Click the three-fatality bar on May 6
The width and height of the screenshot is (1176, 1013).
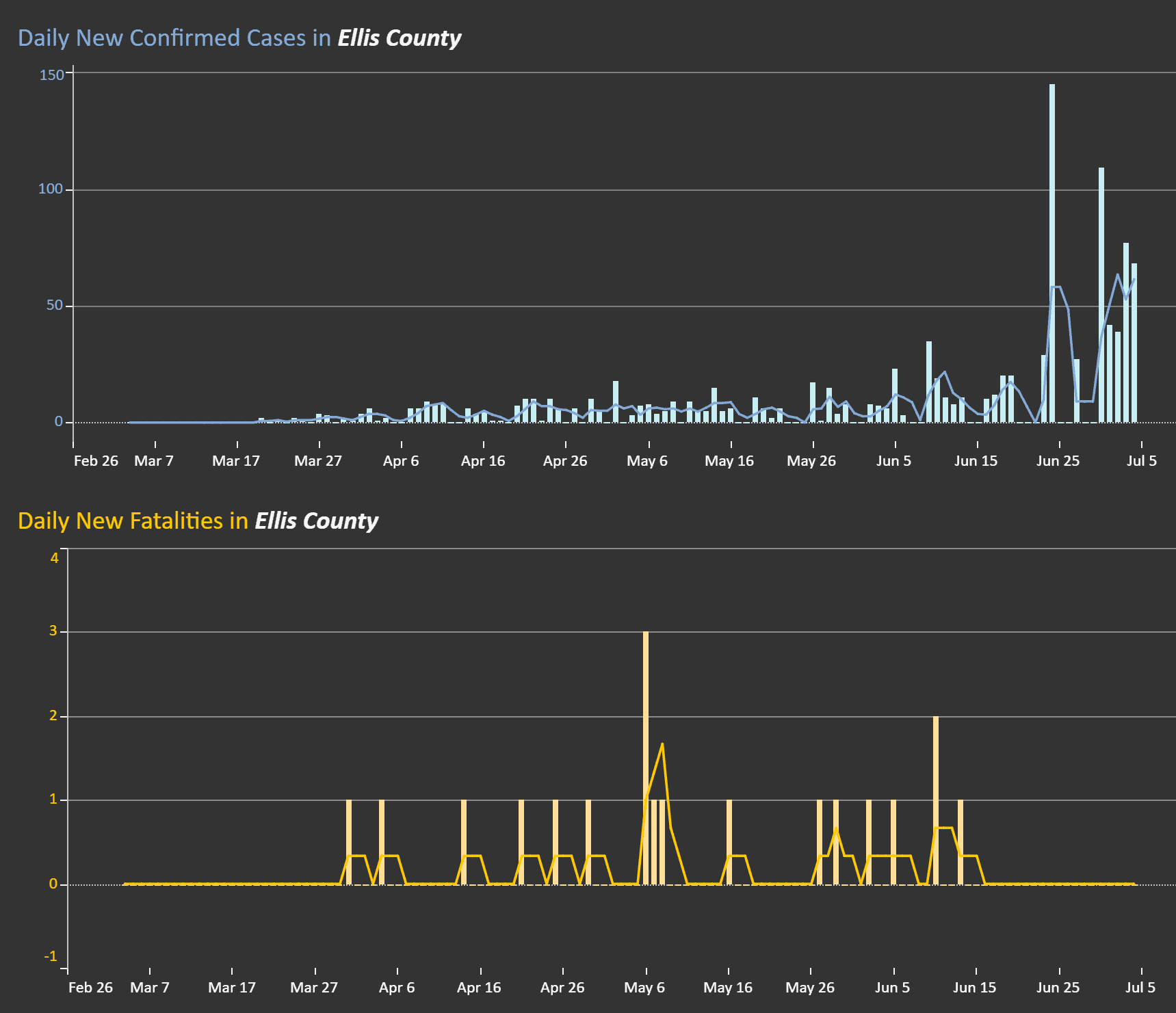[x=646, y=758]
